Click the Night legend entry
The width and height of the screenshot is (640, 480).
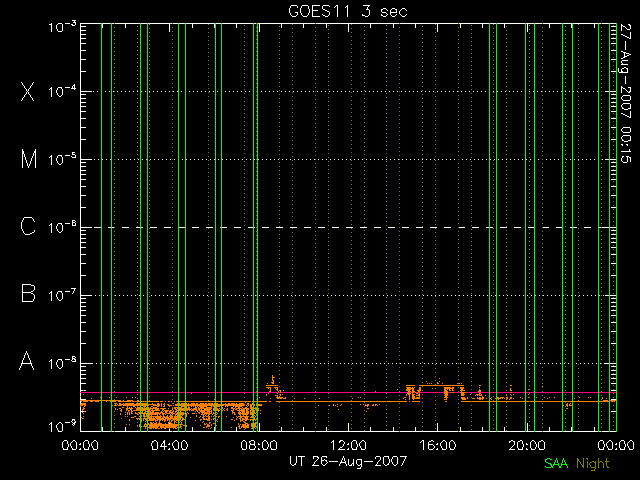[593, 464]
